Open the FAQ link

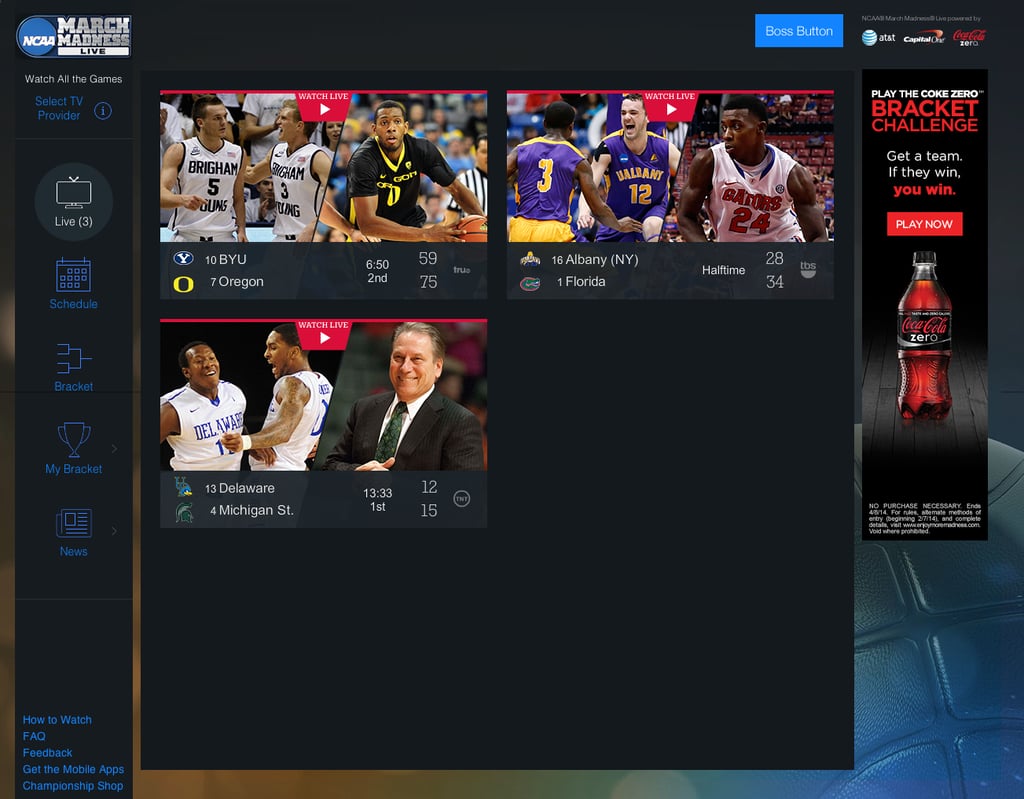pos(34,736)
